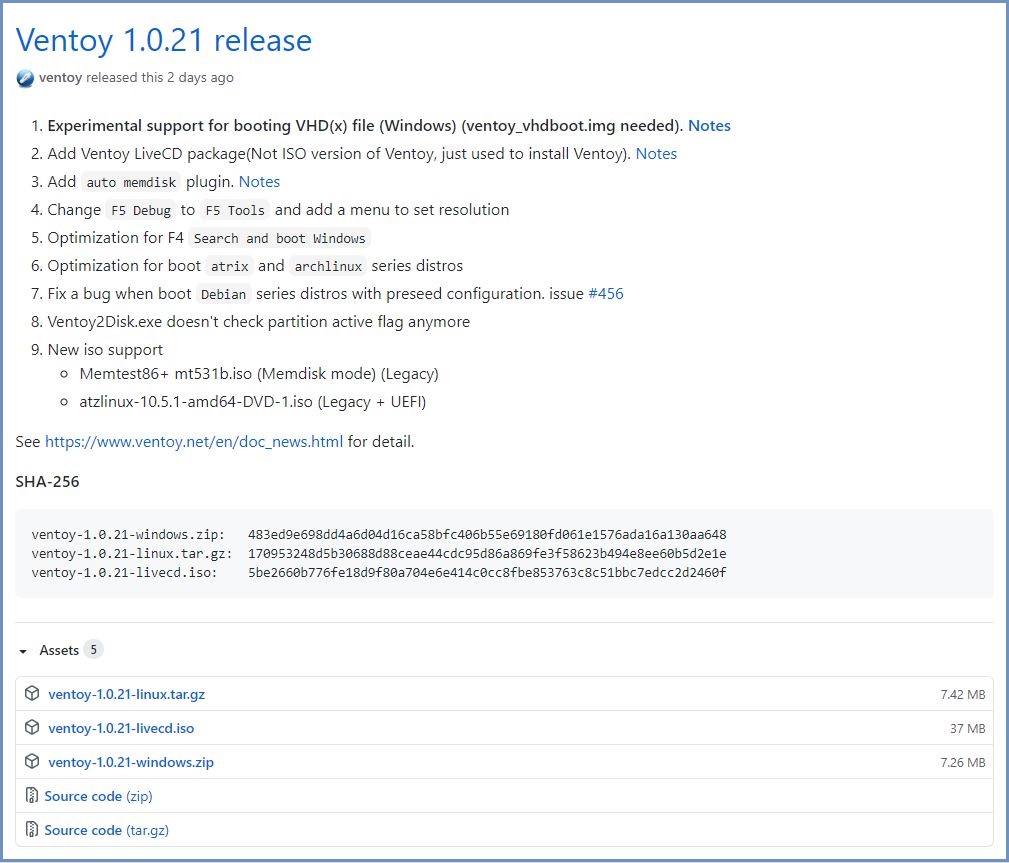Image resolution: width=1009 pixels, height=863 pixels.
Task: Open Notes link for Ventoy LiveCD package
Action: pyautogui.click(x=656, y=154)
